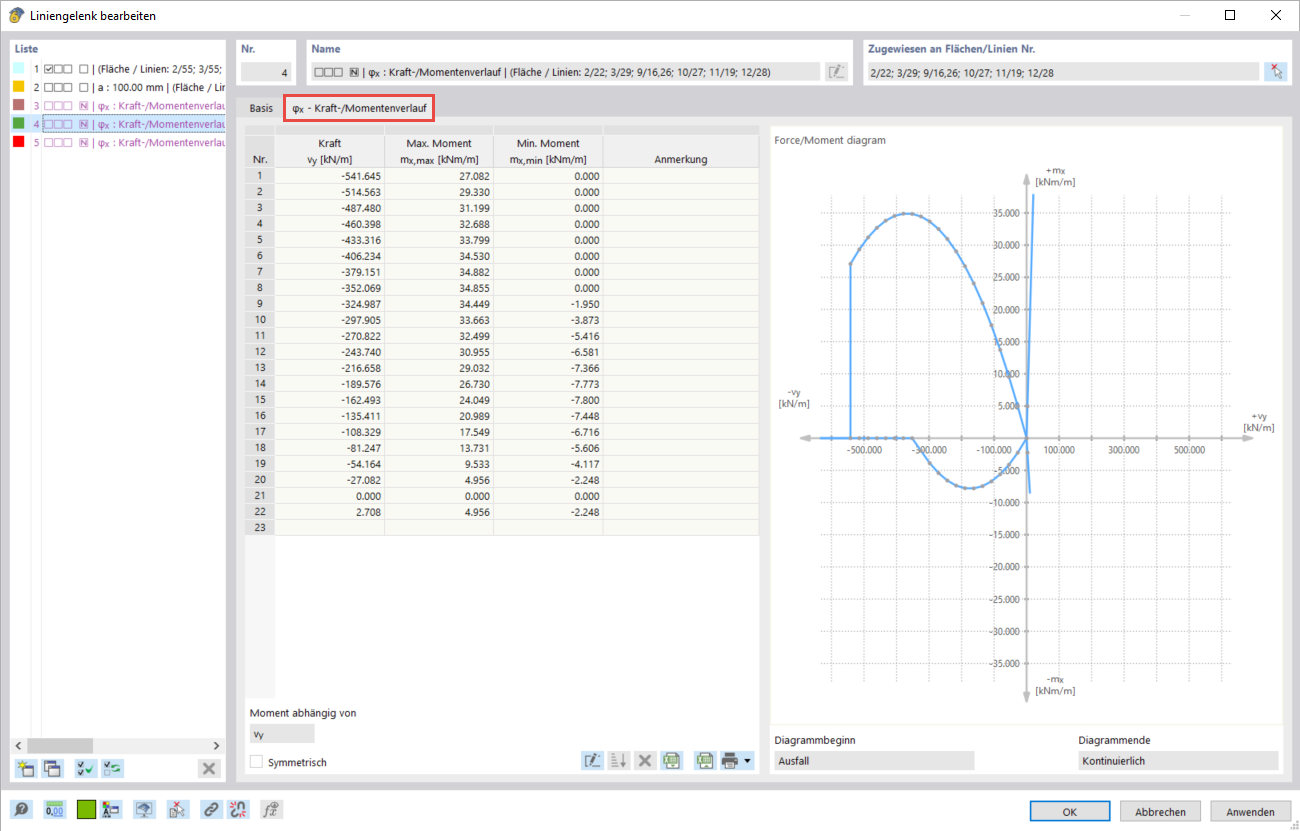Click Max. Moment cell 27.082
1300x831 pixels.
point(439,175)
